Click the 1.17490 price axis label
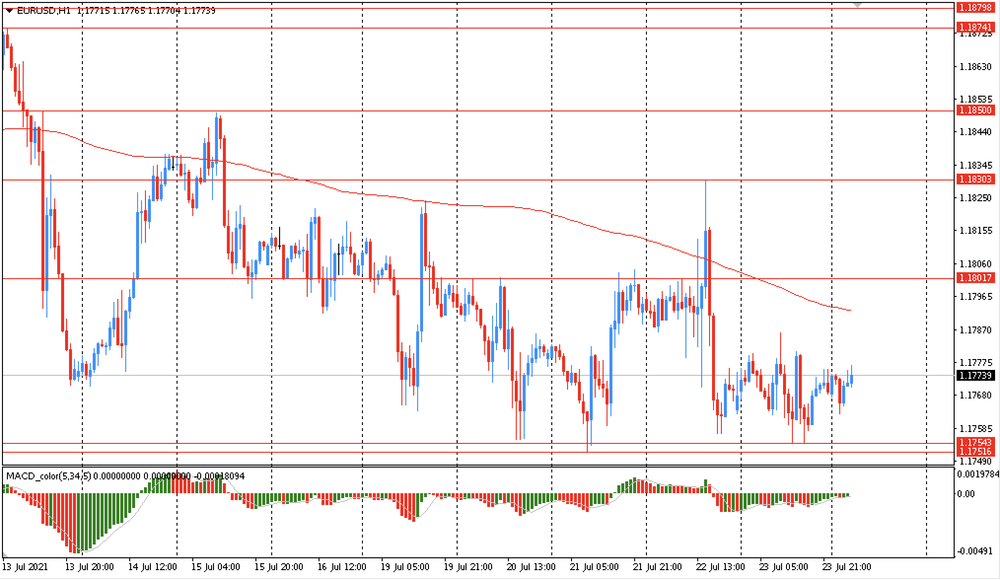Viewport: 1000px width, 580px height. 976,461
